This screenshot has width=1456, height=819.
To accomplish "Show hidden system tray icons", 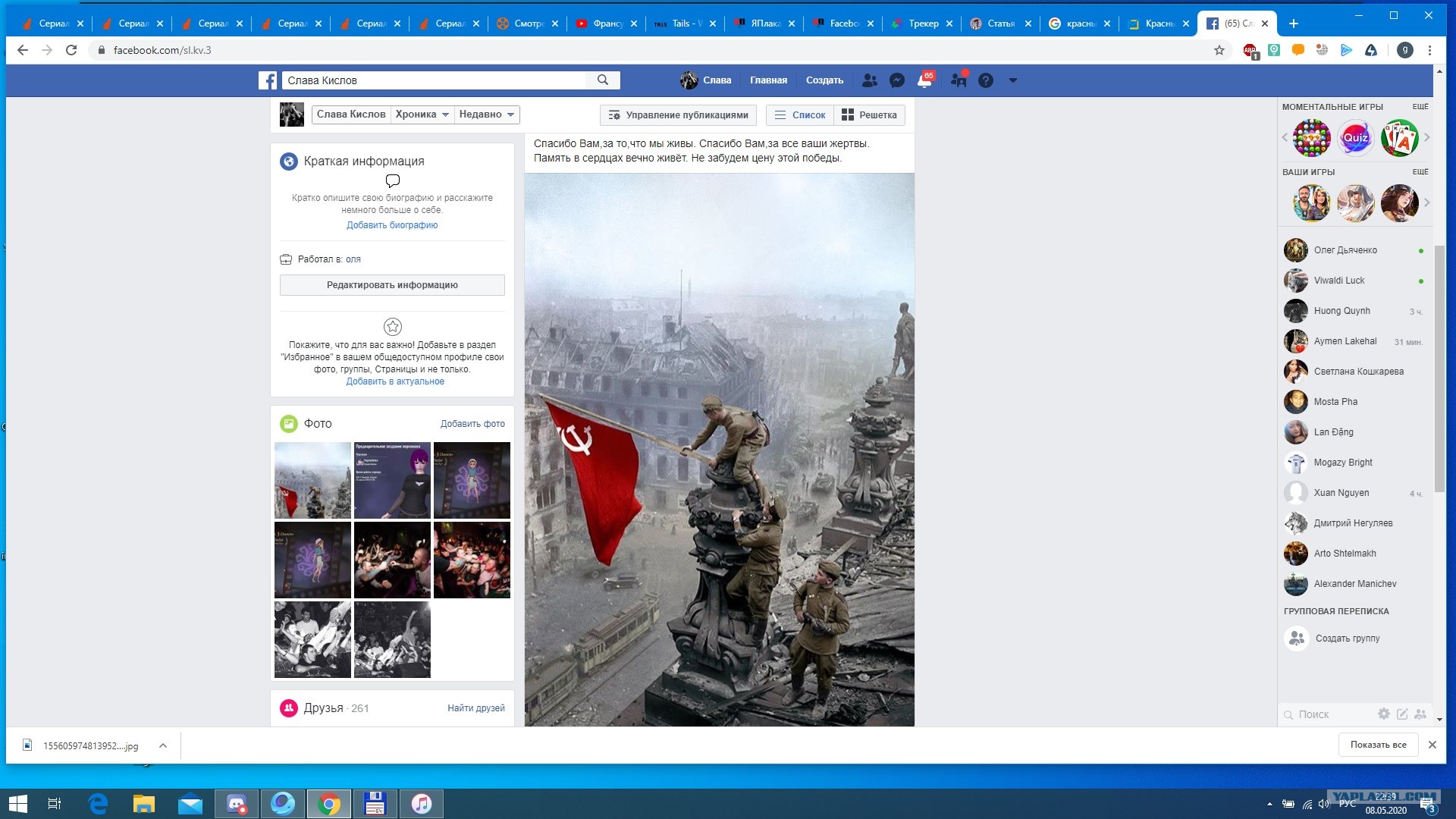I will click(1269, 804).
